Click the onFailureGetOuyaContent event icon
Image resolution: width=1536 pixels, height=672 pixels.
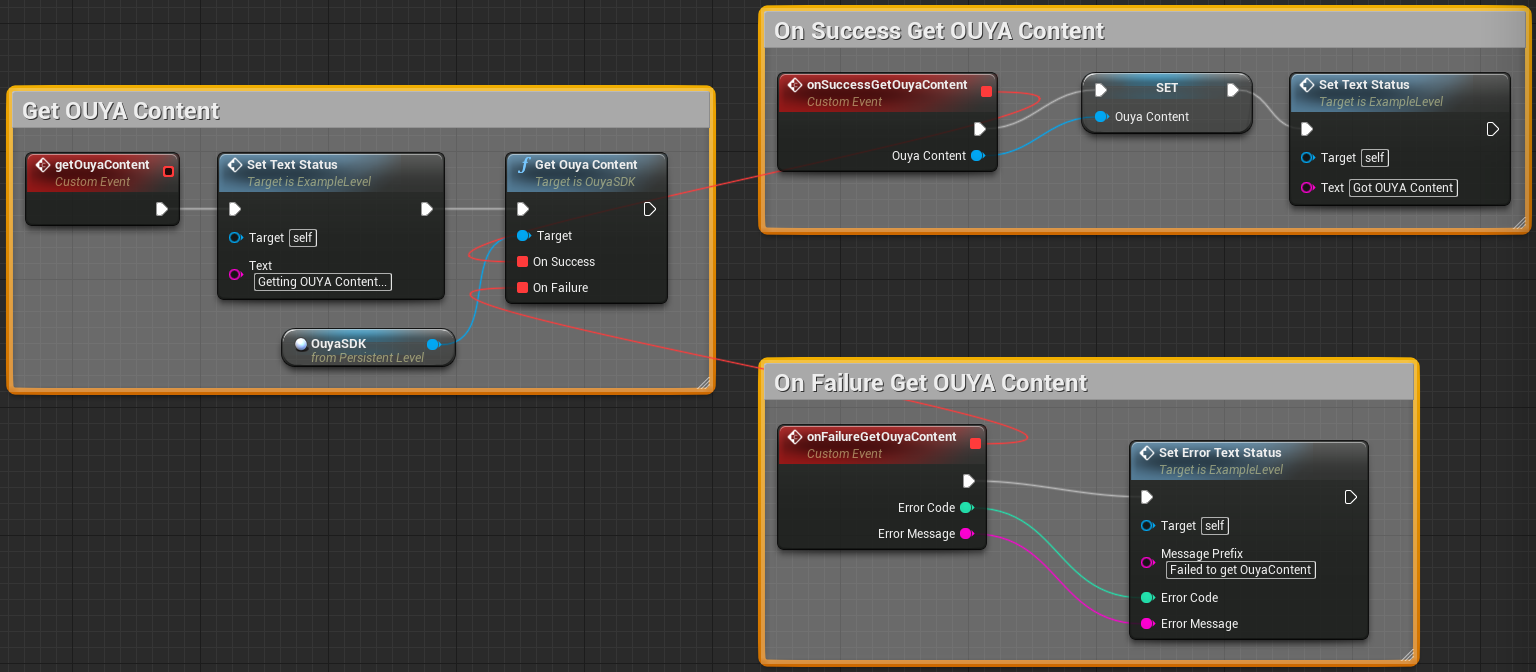click(x=795, y=437)
